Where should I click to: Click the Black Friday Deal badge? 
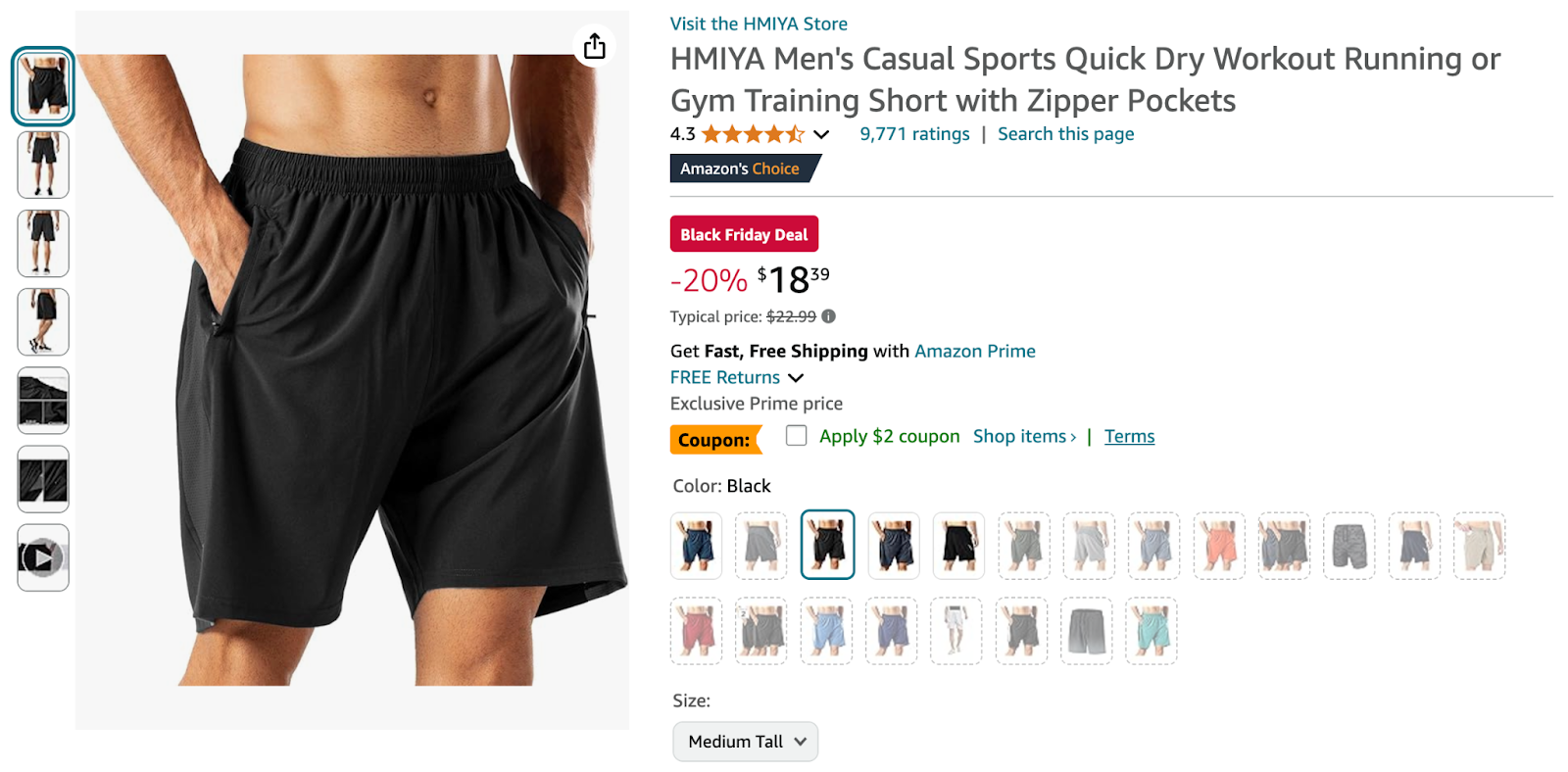[x=744, y=233]
